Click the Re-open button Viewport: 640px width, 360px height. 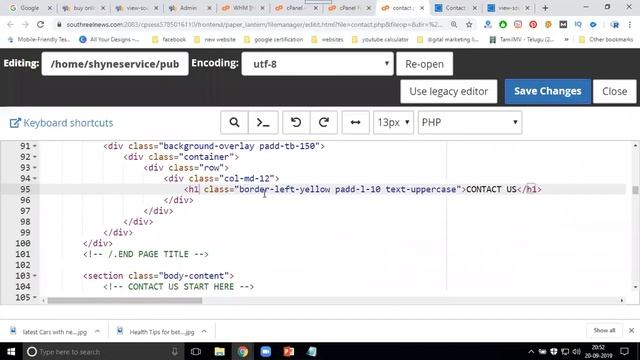coord(424,64)
